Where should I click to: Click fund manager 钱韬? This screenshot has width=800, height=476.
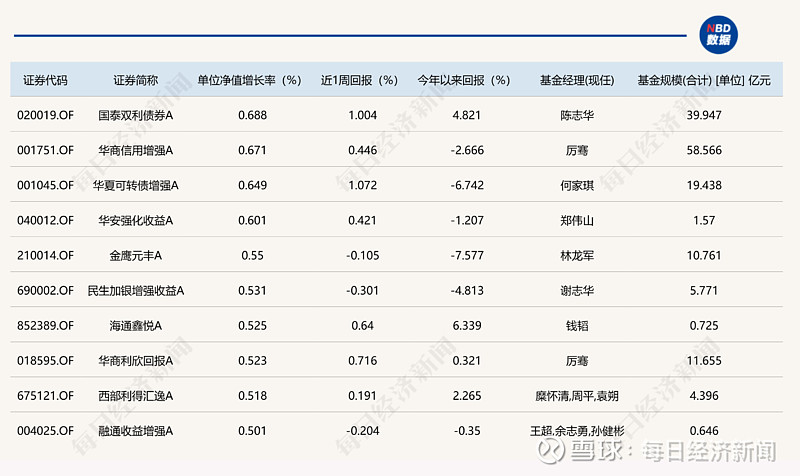click(x=577, y=325)
